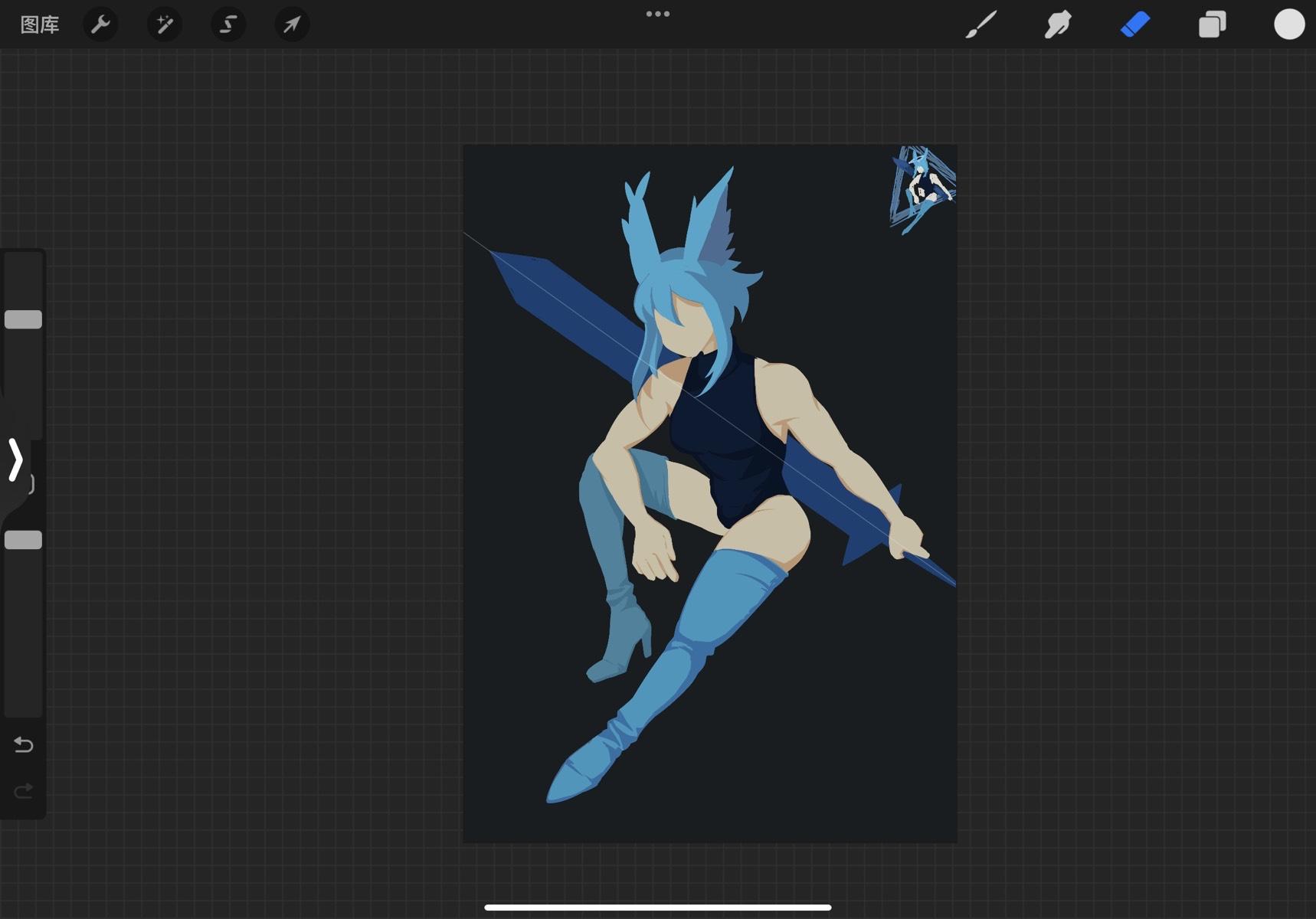This screenshot has width=1316, height=919.
Task: Open the 图库 gallery
Action: coord(39,25)
